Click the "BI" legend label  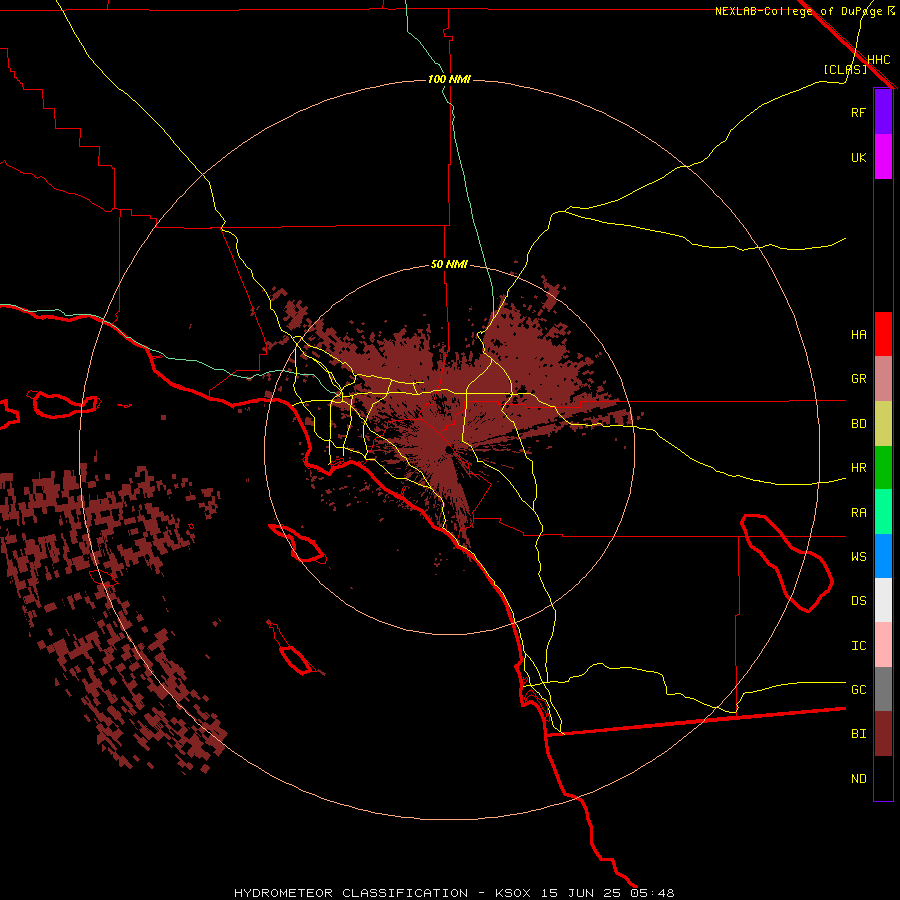coord(858,734)
